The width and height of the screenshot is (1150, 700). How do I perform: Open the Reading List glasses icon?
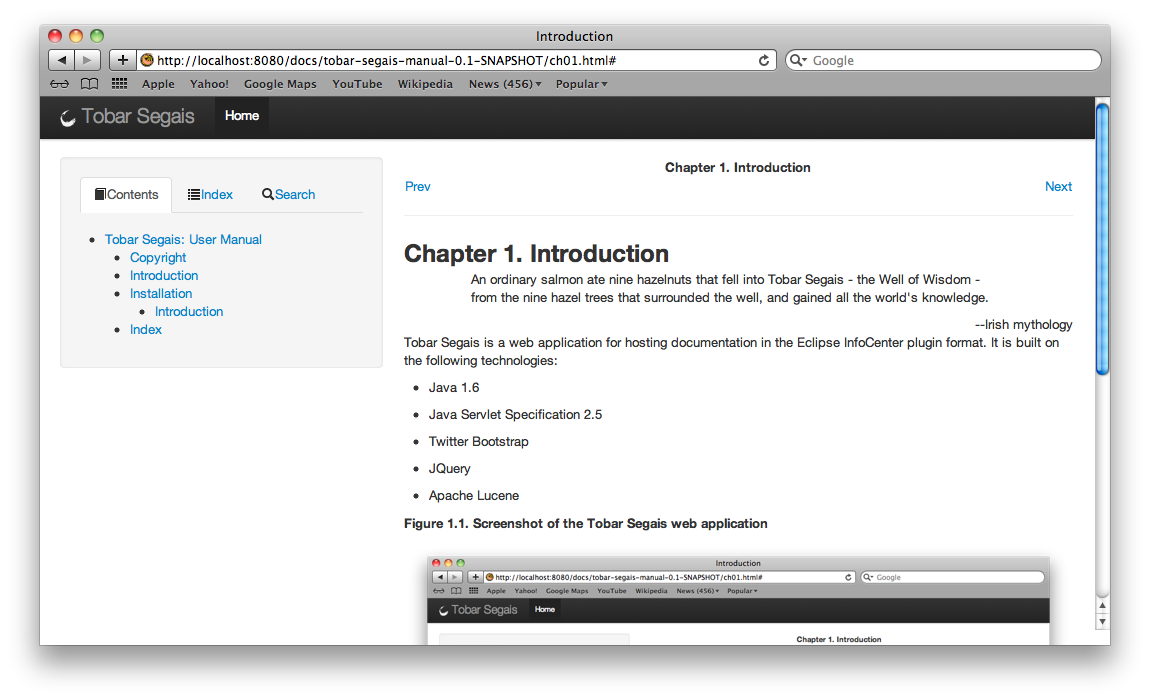[59, 84]
